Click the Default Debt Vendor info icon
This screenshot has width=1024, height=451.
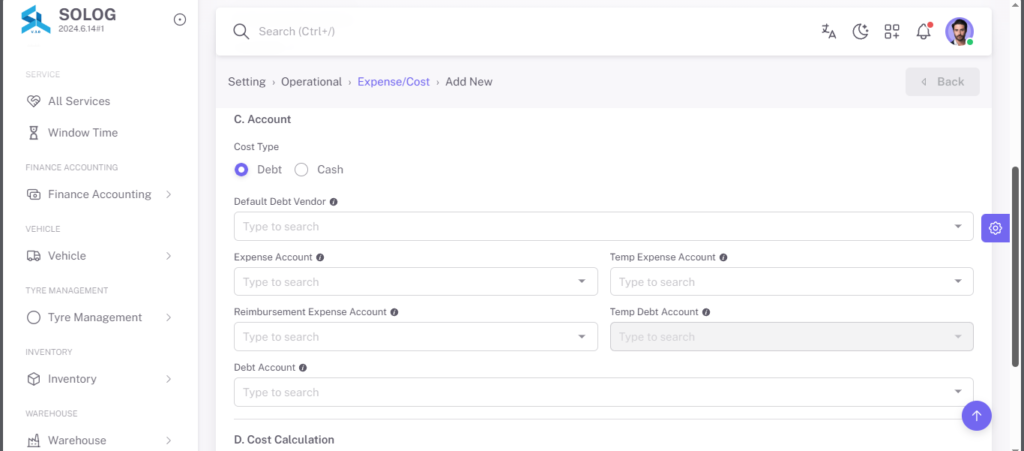click(334, 202)
